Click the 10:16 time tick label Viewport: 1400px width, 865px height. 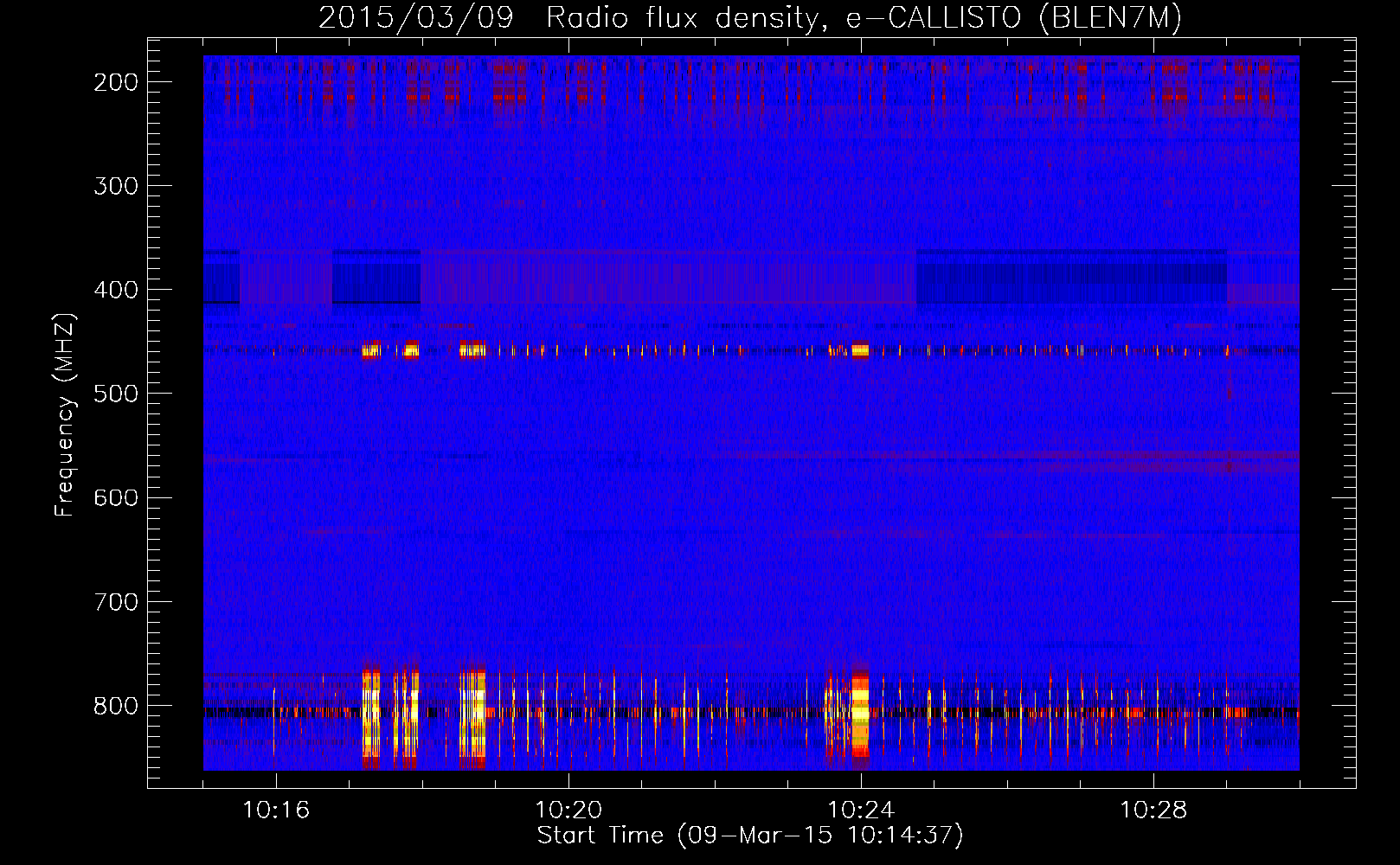coord(276,810)
